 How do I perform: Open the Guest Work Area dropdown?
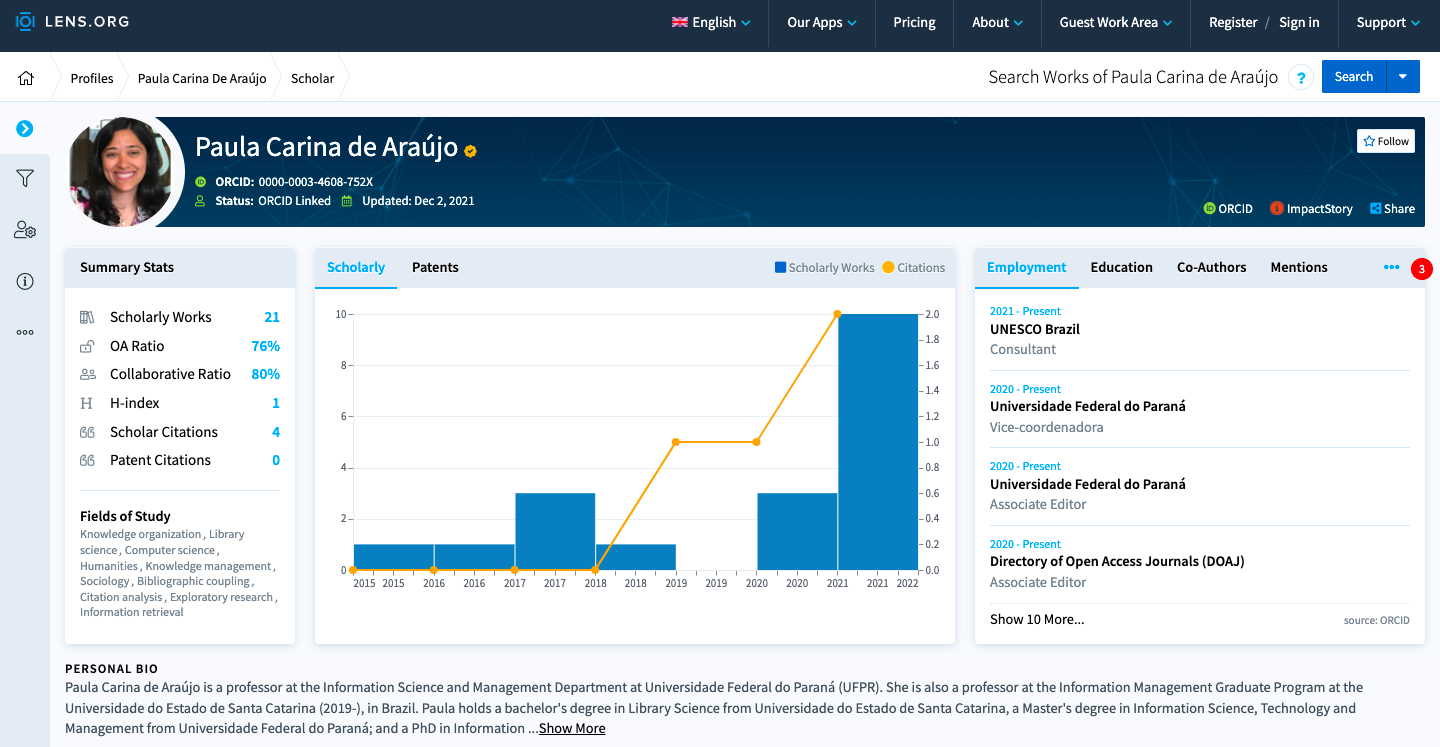point(1116,22)
